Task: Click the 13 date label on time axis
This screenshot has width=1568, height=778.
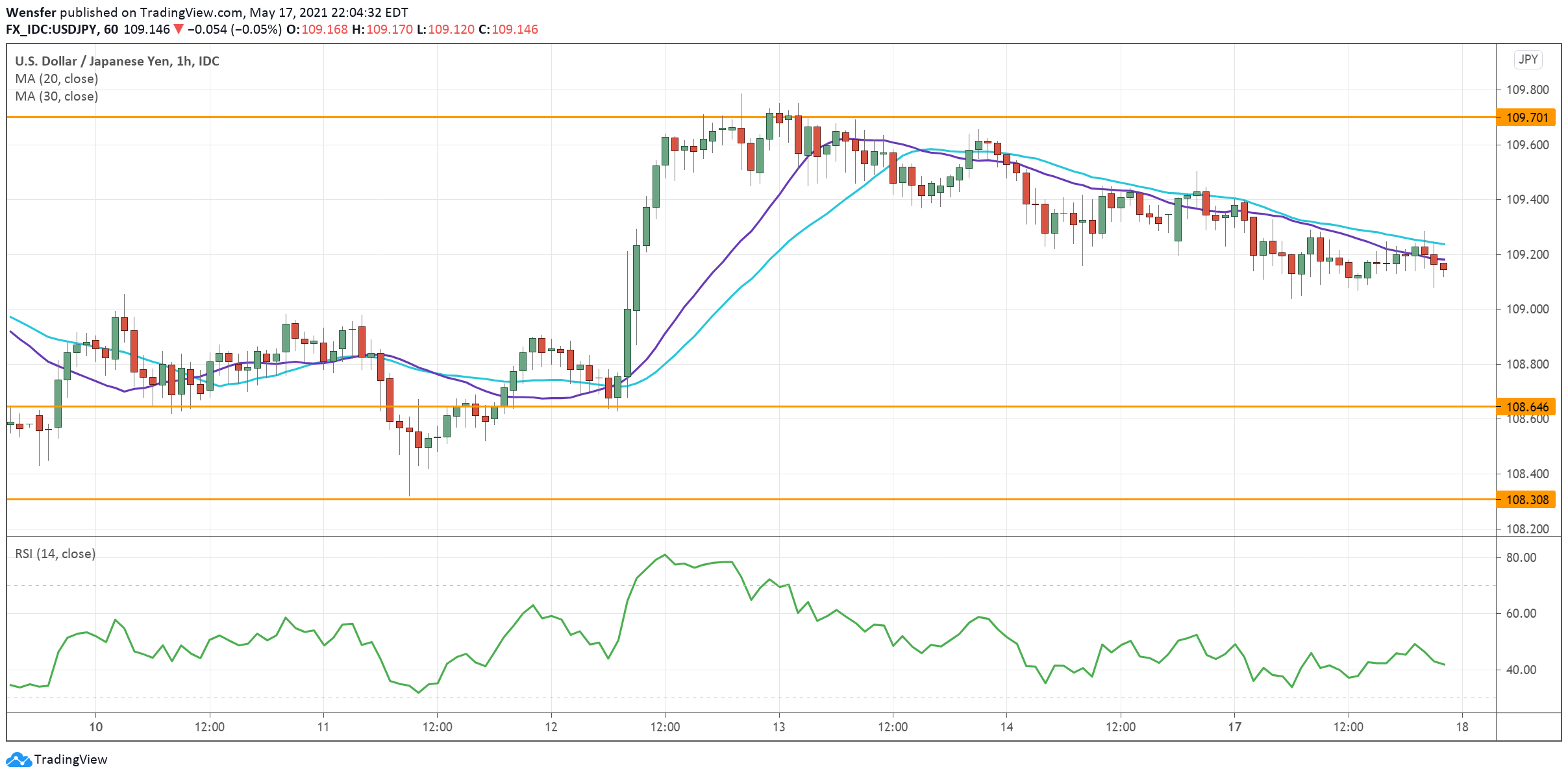Action: [x=778, y=727]
